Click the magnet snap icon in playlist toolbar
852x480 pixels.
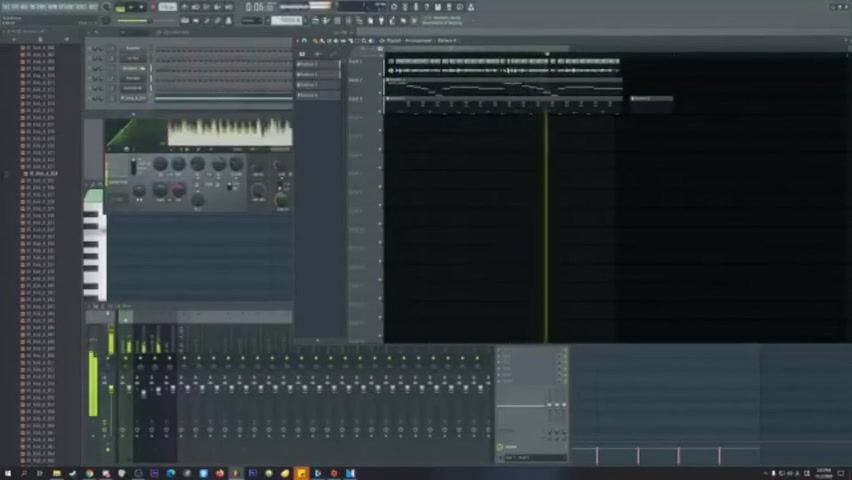pos(305,41)
